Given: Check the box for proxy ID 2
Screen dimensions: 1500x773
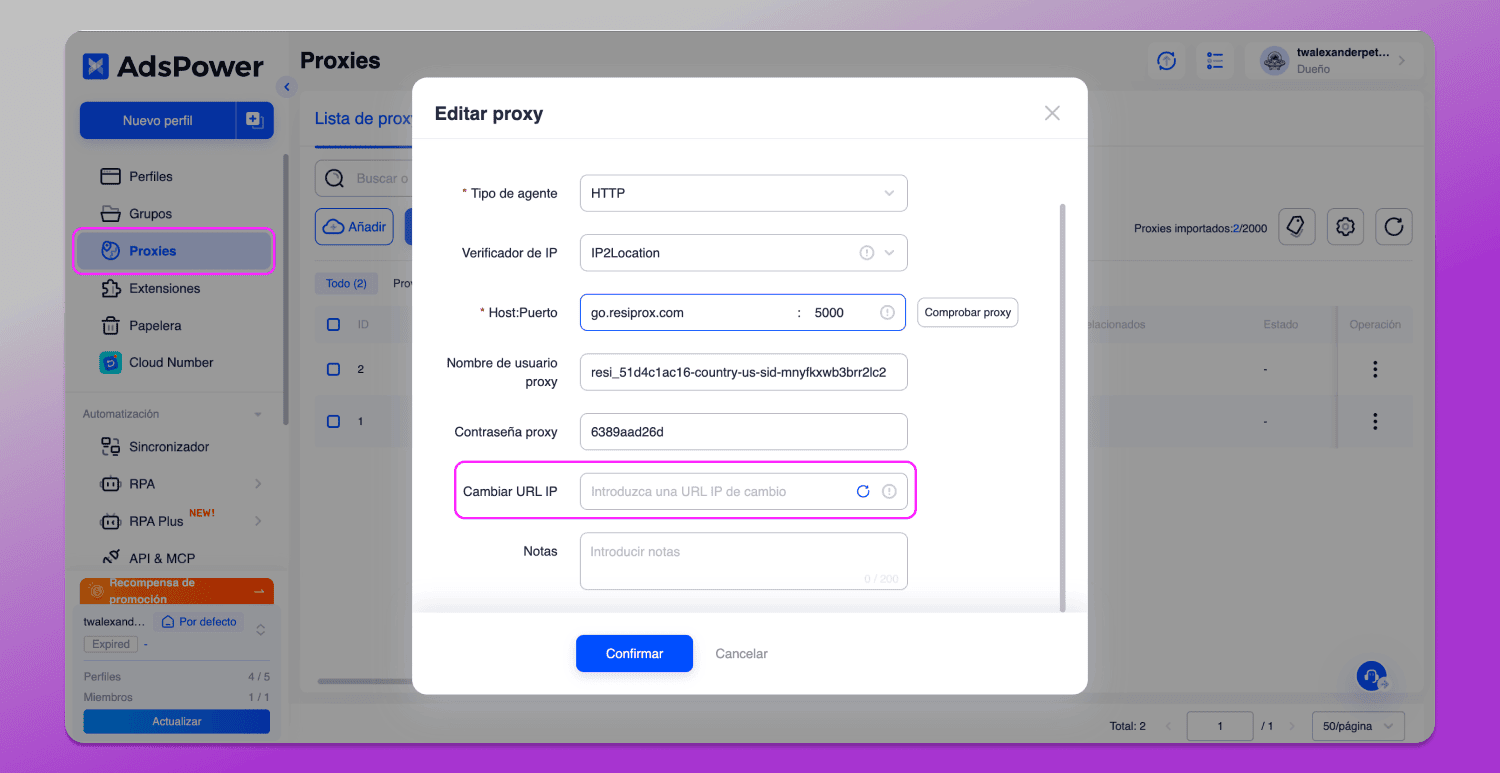Looking at the screenshot, I should tap(334, 369).
